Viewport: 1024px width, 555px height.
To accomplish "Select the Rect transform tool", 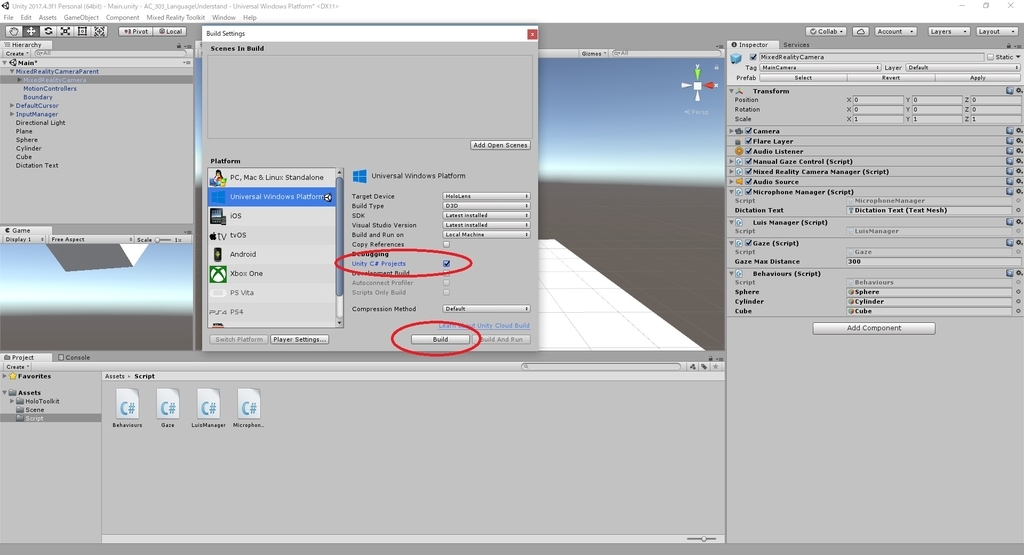I will click(82, 31).
